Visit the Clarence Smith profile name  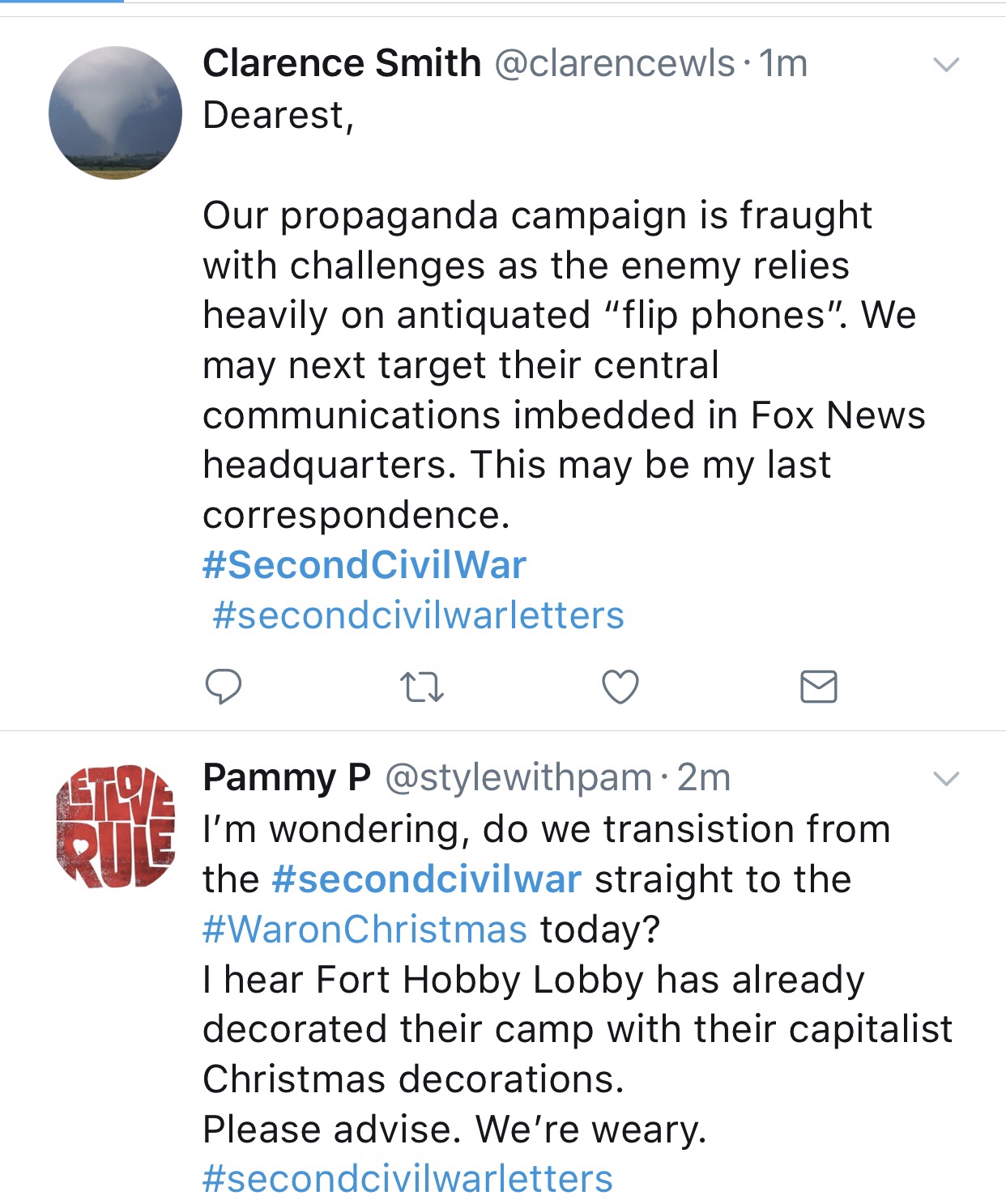point(342,63)
